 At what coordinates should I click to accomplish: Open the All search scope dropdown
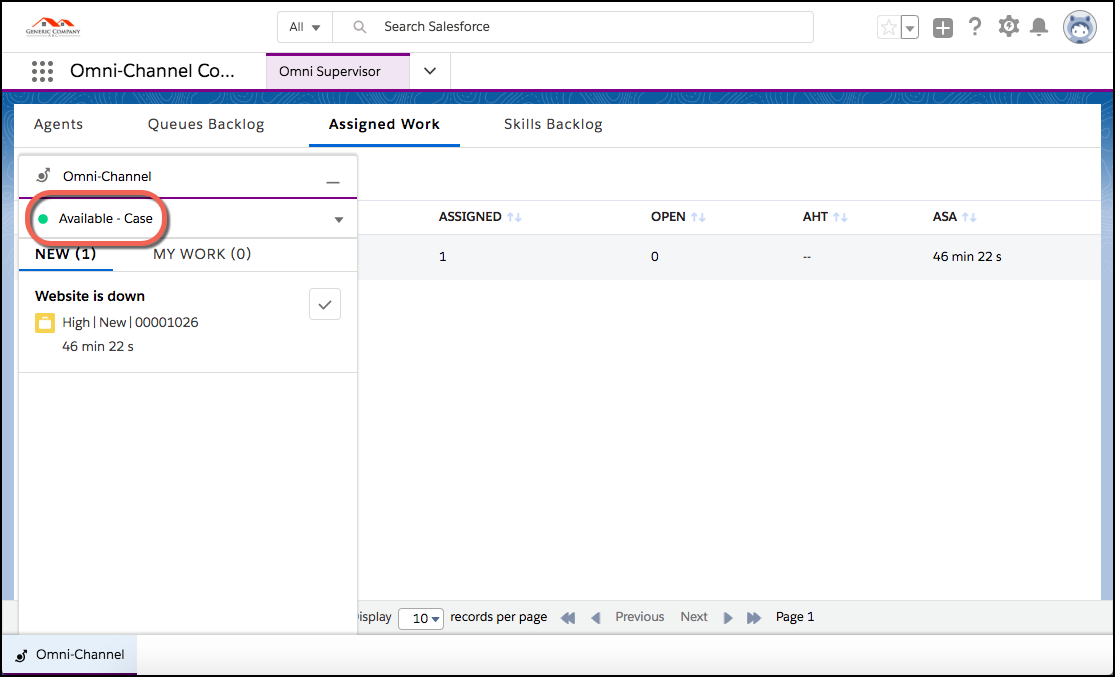coord(305,27)
